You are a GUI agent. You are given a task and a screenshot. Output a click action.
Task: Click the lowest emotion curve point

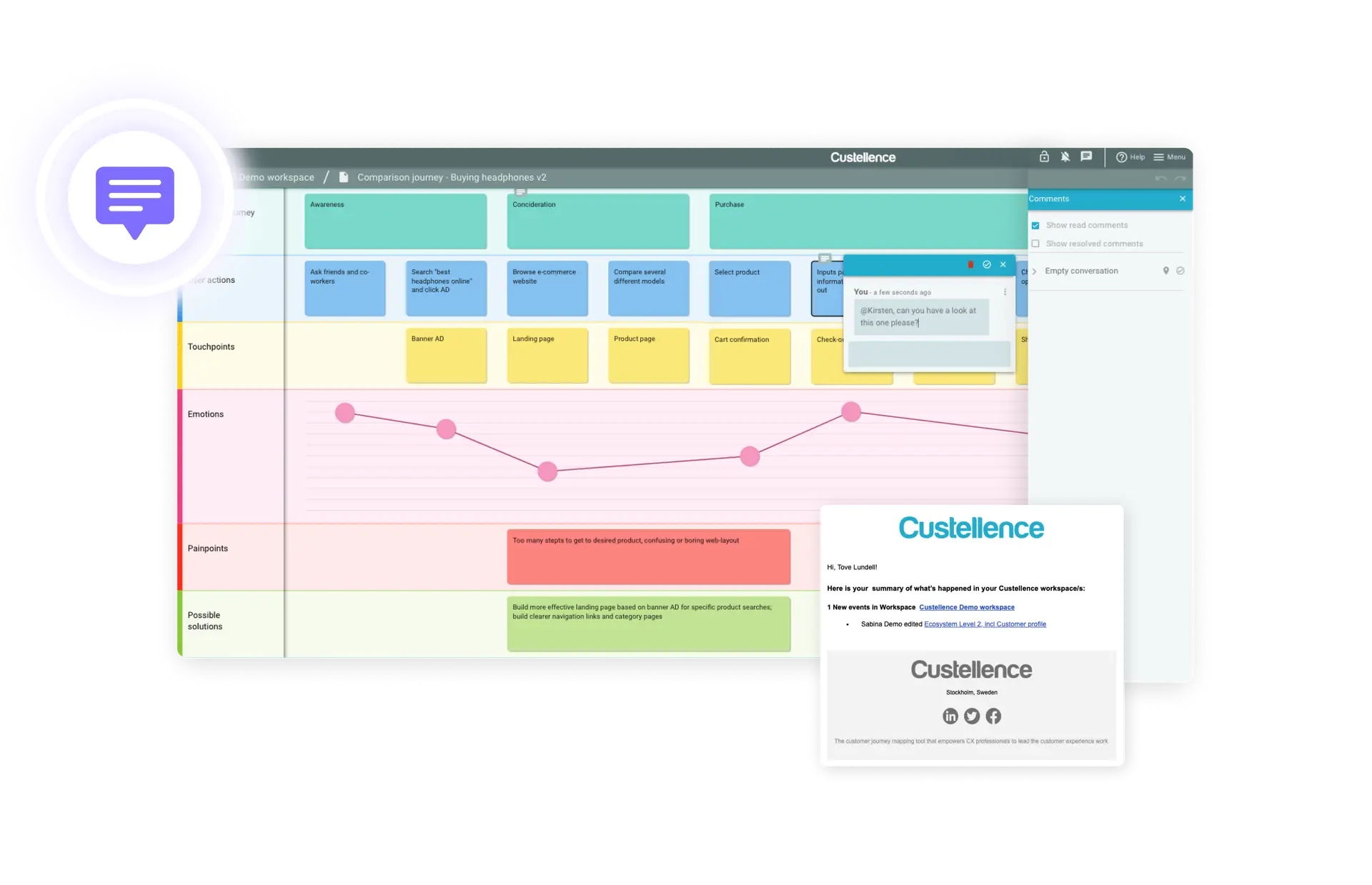tap(547, 471)
